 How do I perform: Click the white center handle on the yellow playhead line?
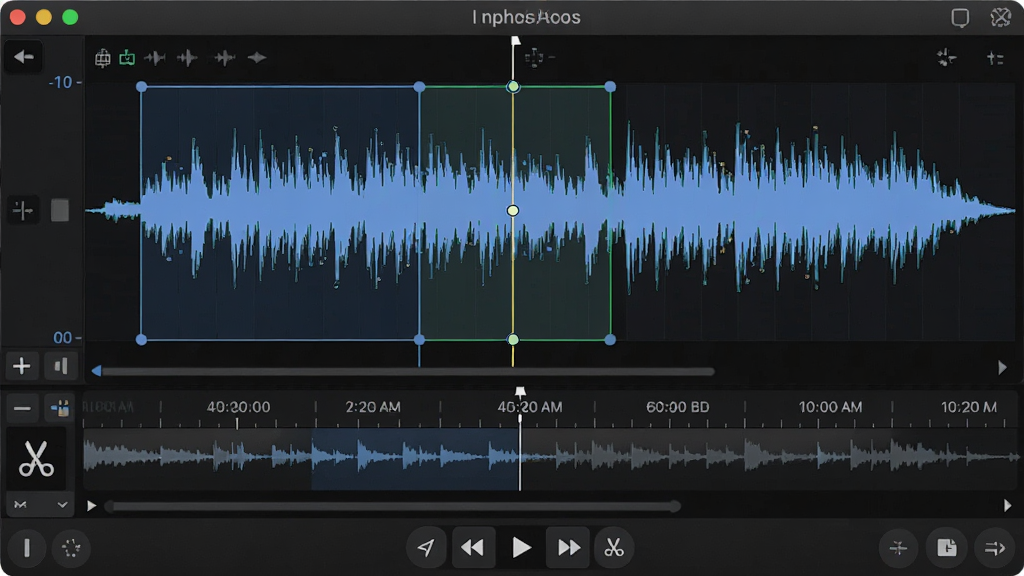pyautogui.click(x=513, y=210)
